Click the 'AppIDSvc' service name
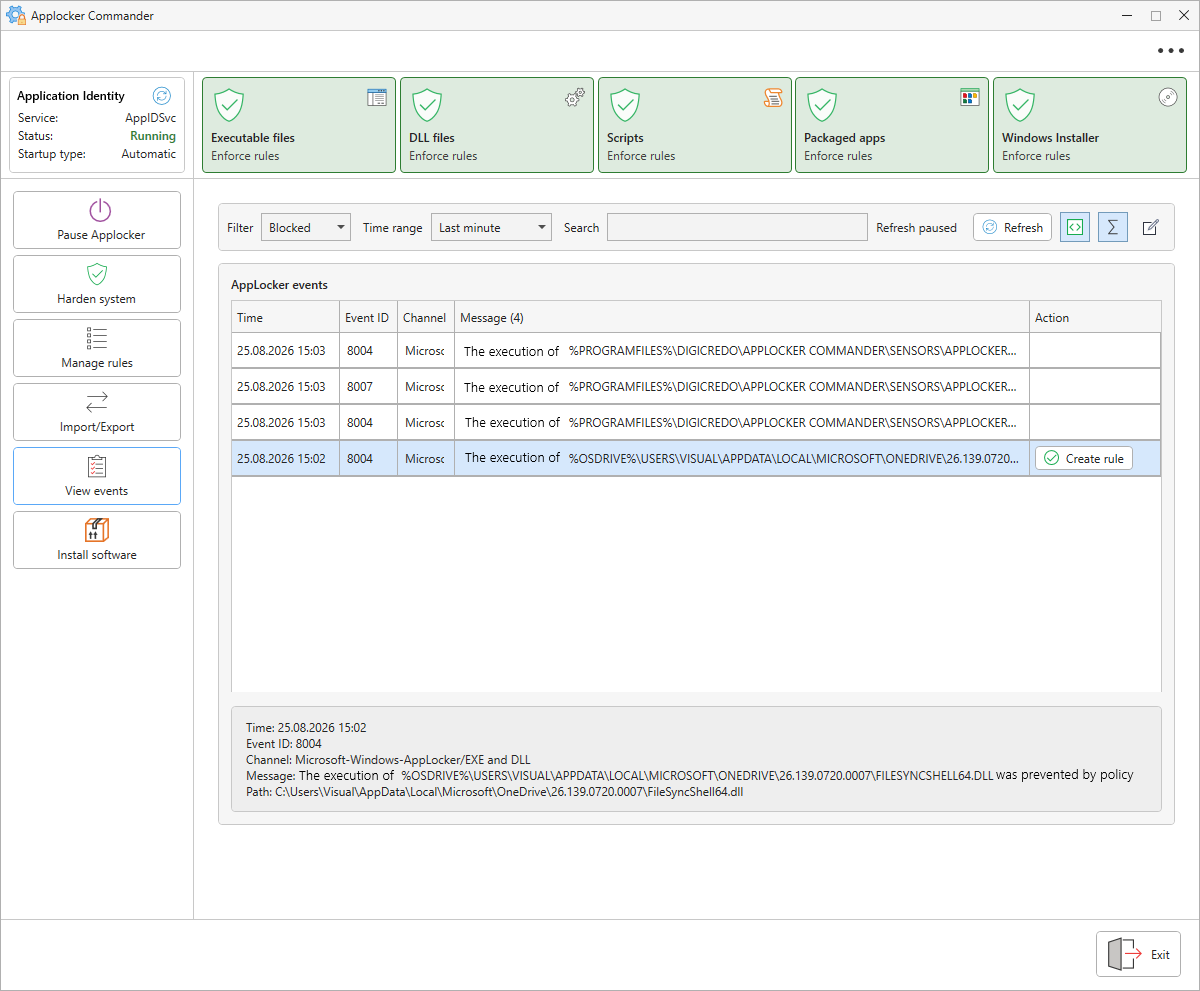Screen dimensions: 1200x991 [149, 118]
